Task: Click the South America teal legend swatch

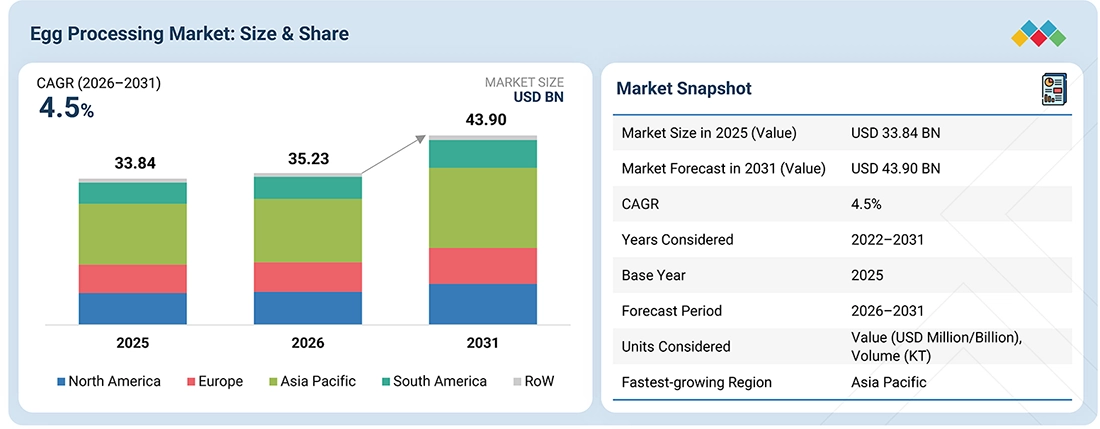Action: (385, 382)
